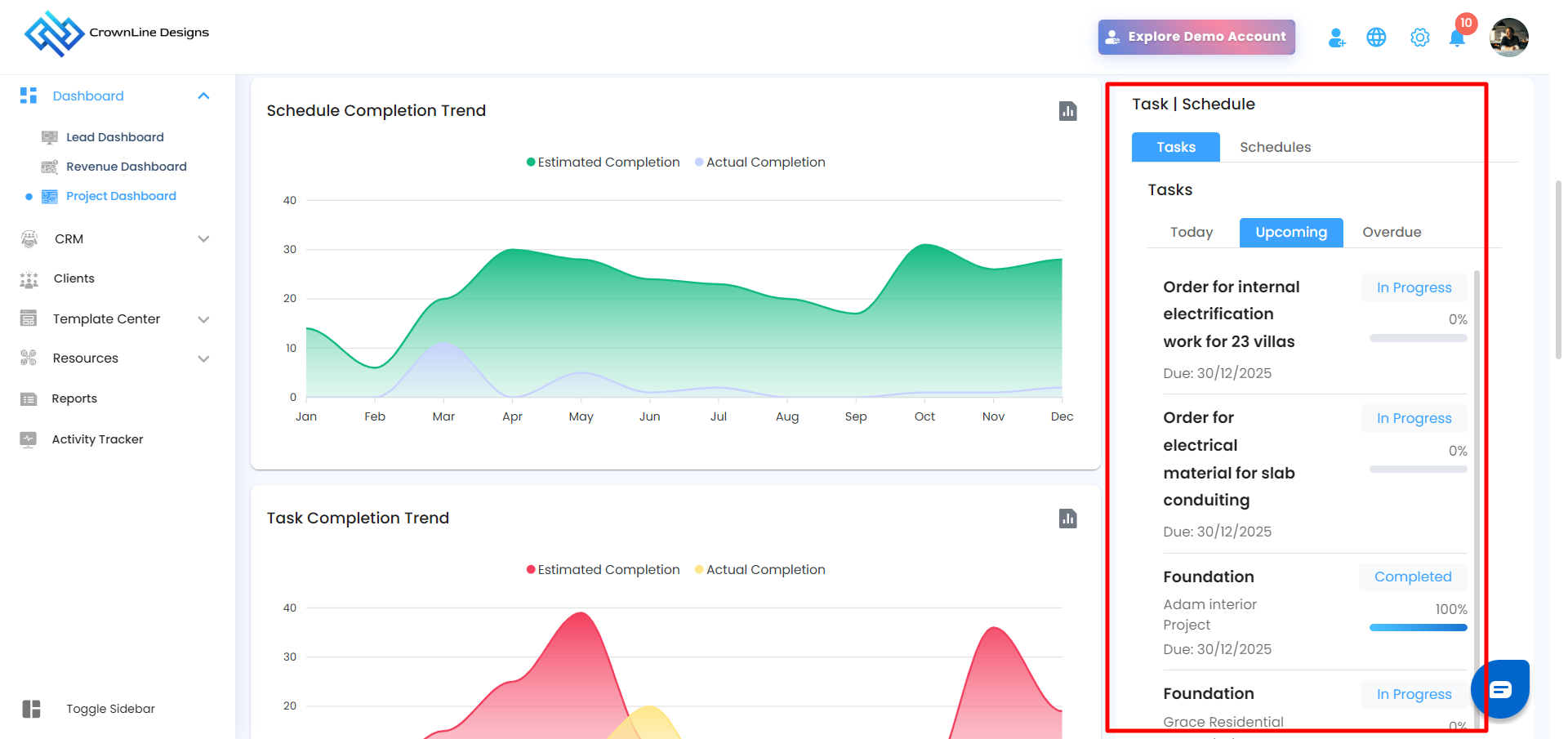
Task: Click the notification bell icon
Action: tap(1456, 38)
